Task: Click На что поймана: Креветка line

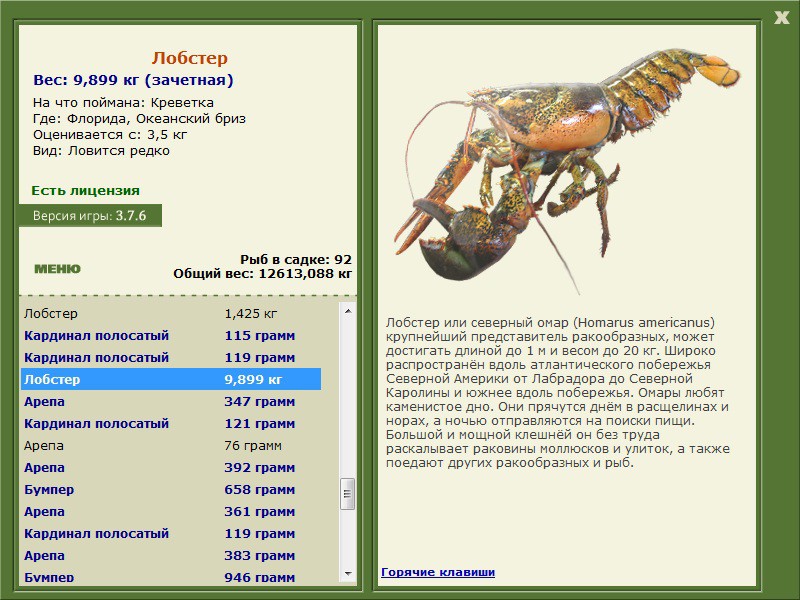Action: [x=123, y=102]
